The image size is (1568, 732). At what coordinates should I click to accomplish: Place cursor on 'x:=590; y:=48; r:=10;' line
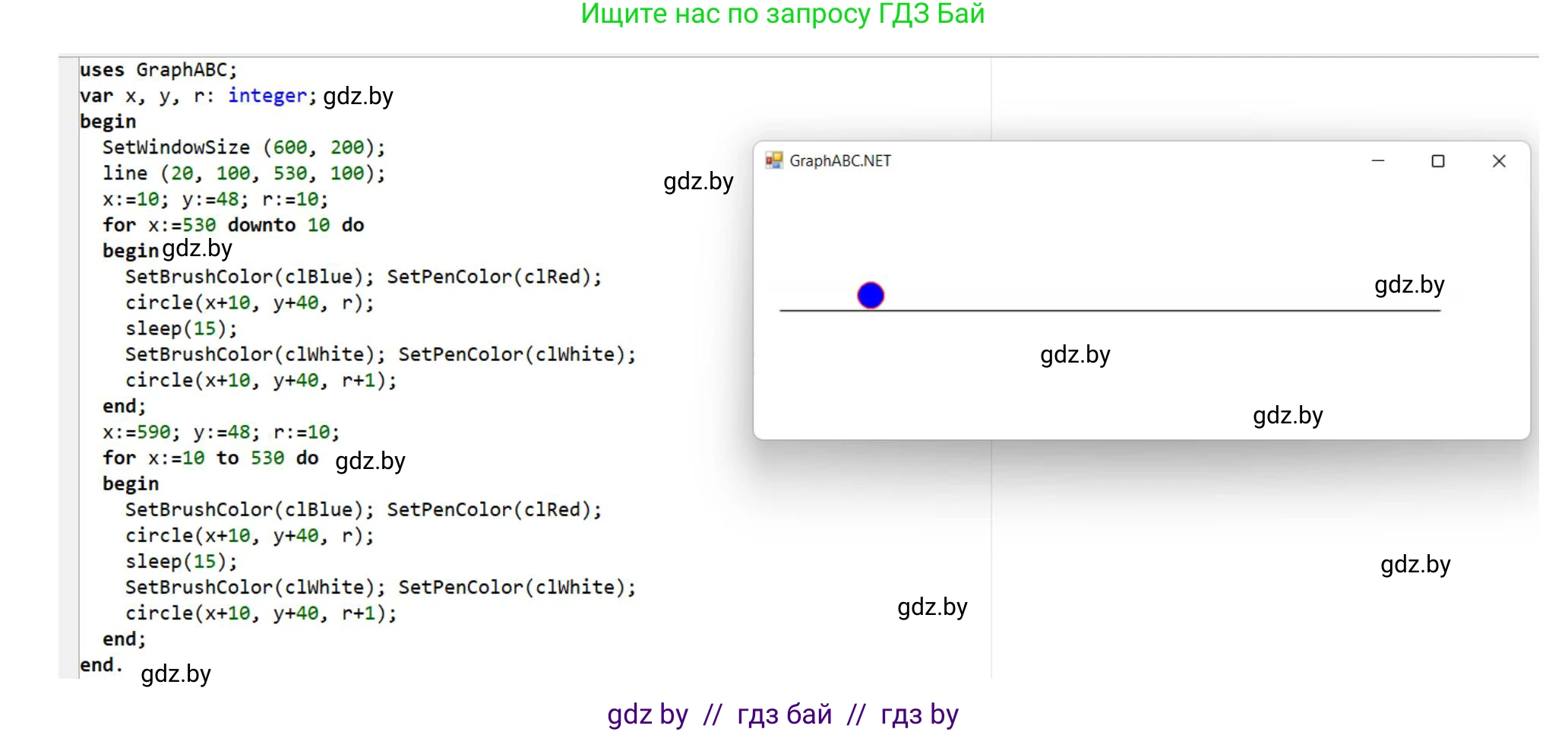[x=220, y=432]
